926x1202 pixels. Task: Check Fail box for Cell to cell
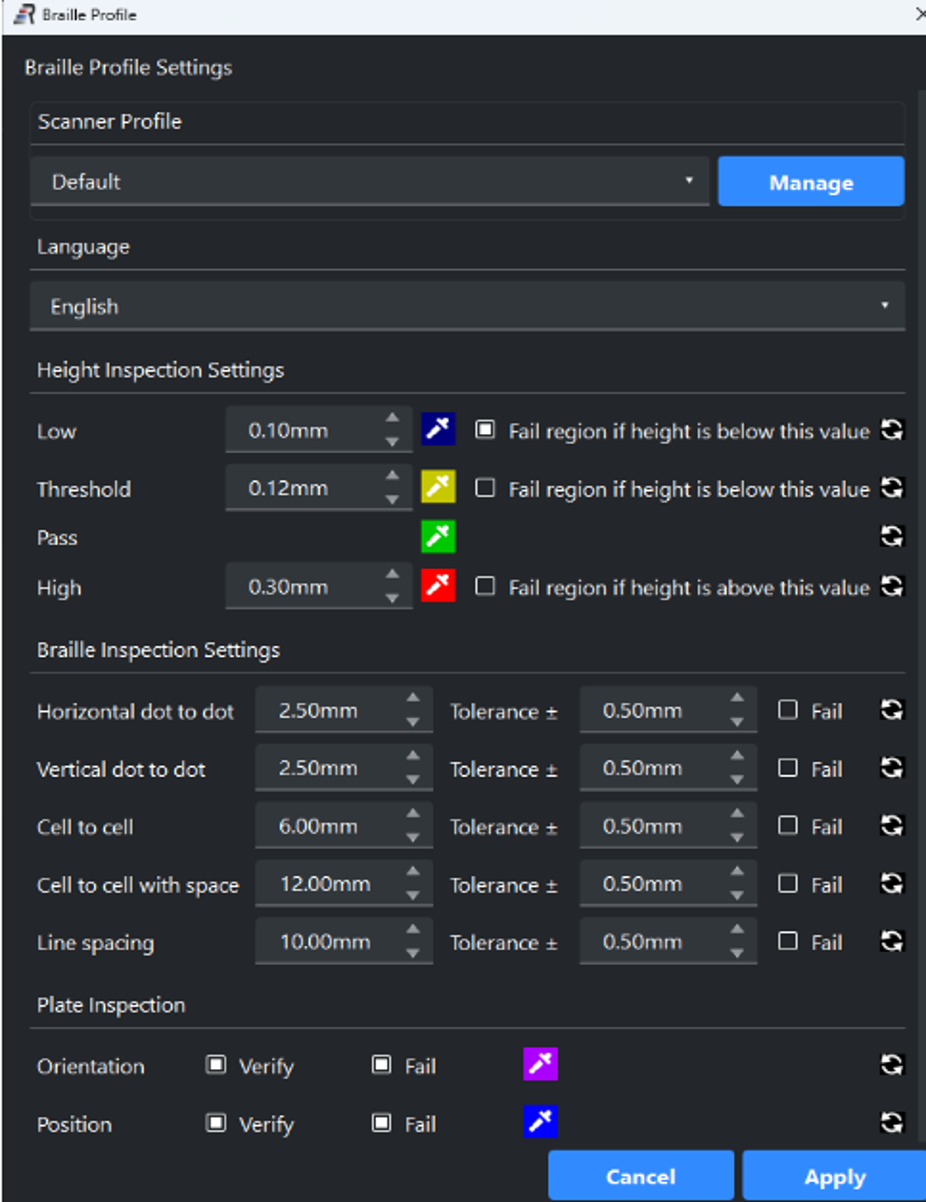click(x=788, y=826)
